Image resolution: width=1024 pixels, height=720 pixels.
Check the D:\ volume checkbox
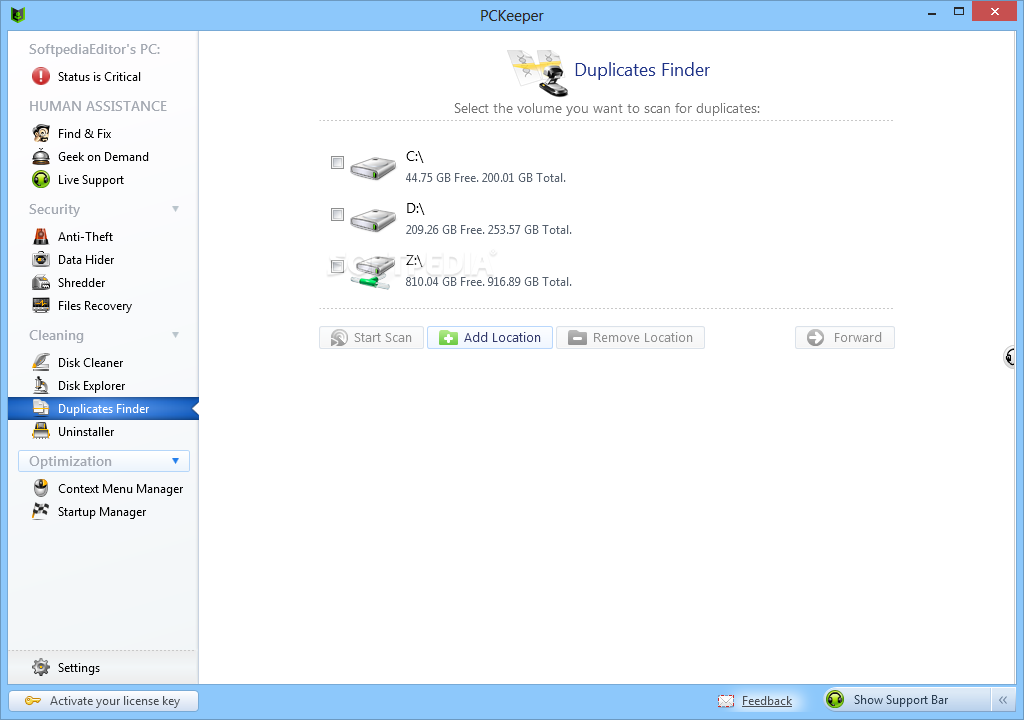[x=337, y=214]
